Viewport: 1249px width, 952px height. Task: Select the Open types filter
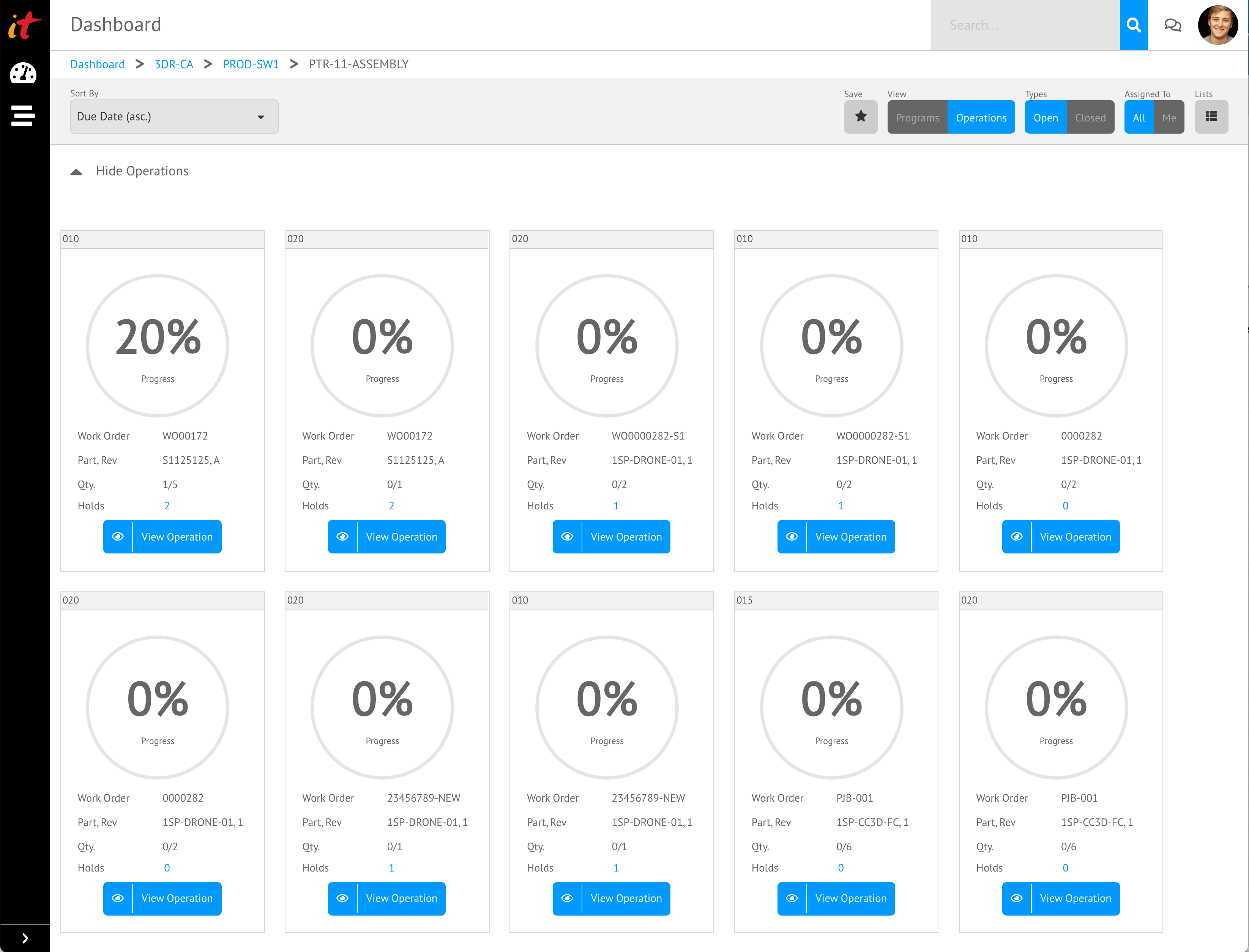coord(1046,117)
